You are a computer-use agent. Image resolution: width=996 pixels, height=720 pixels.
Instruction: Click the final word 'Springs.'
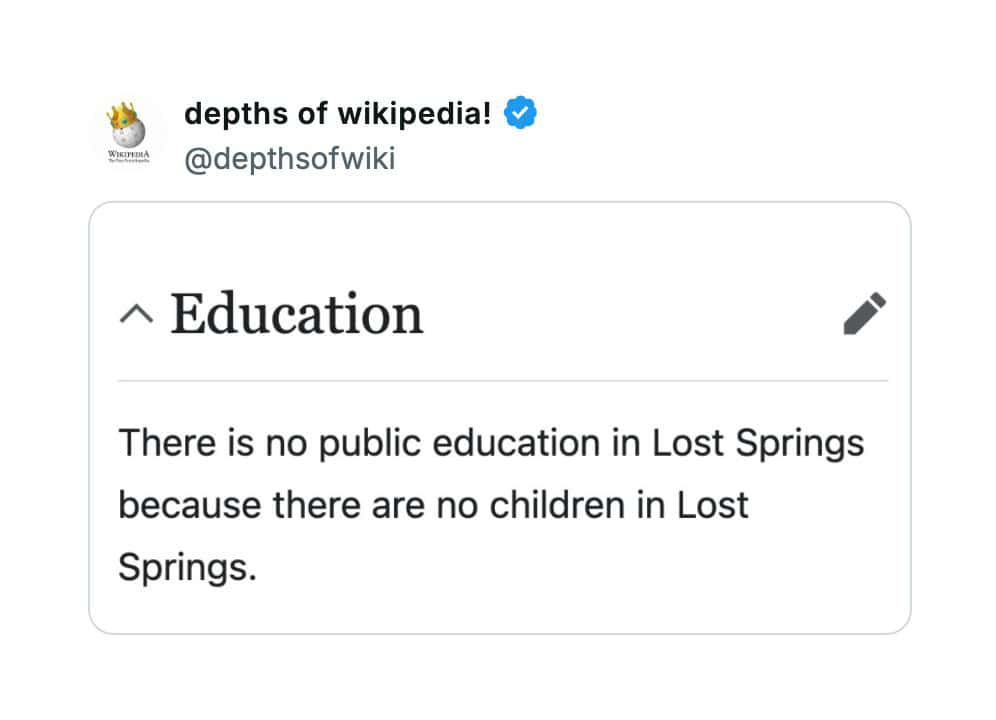[x=187, y=567]
